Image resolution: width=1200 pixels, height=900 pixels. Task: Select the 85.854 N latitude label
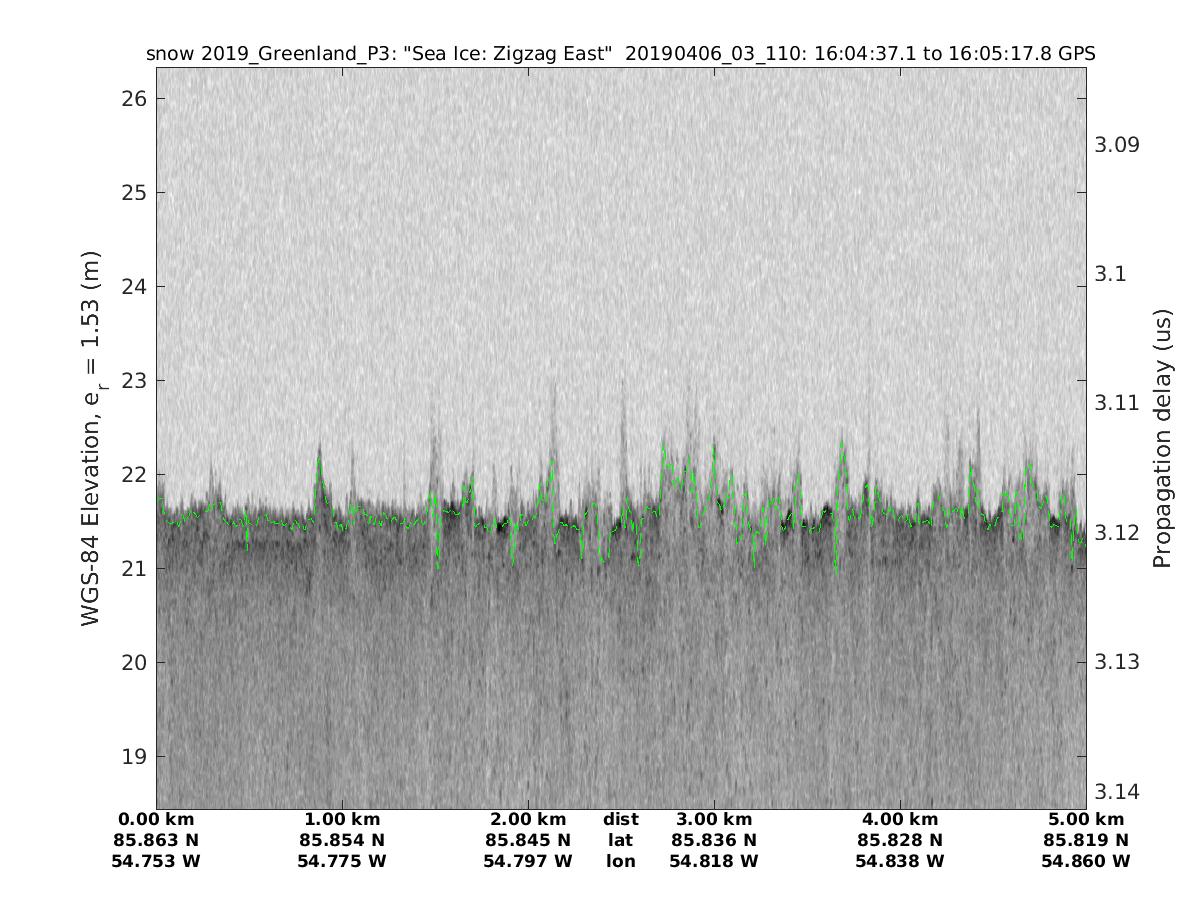pyautogui.click(x=342, y=840)
